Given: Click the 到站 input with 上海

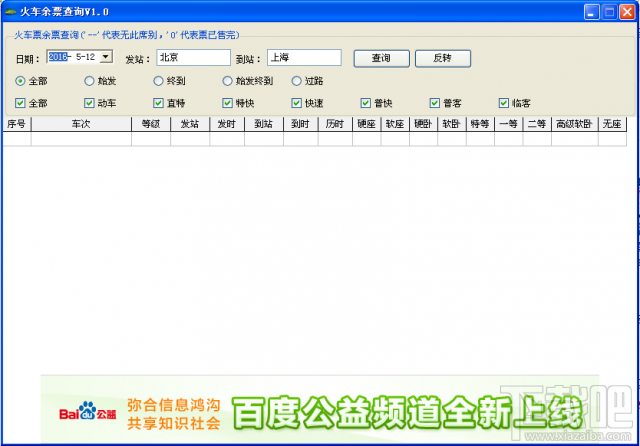Looking at the screenshot, I should point(304,58).
